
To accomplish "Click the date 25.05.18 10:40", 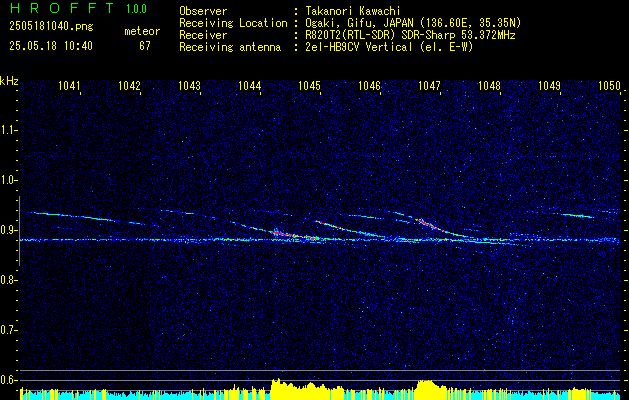I will 51,46.
